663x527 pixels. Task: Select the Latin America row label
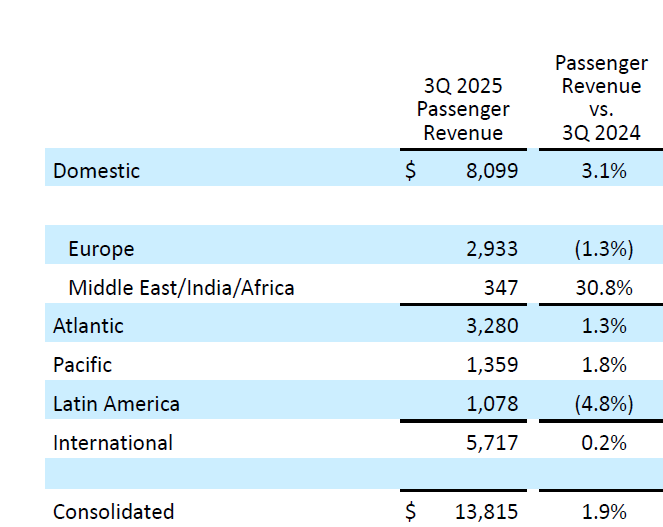[116, 404]
